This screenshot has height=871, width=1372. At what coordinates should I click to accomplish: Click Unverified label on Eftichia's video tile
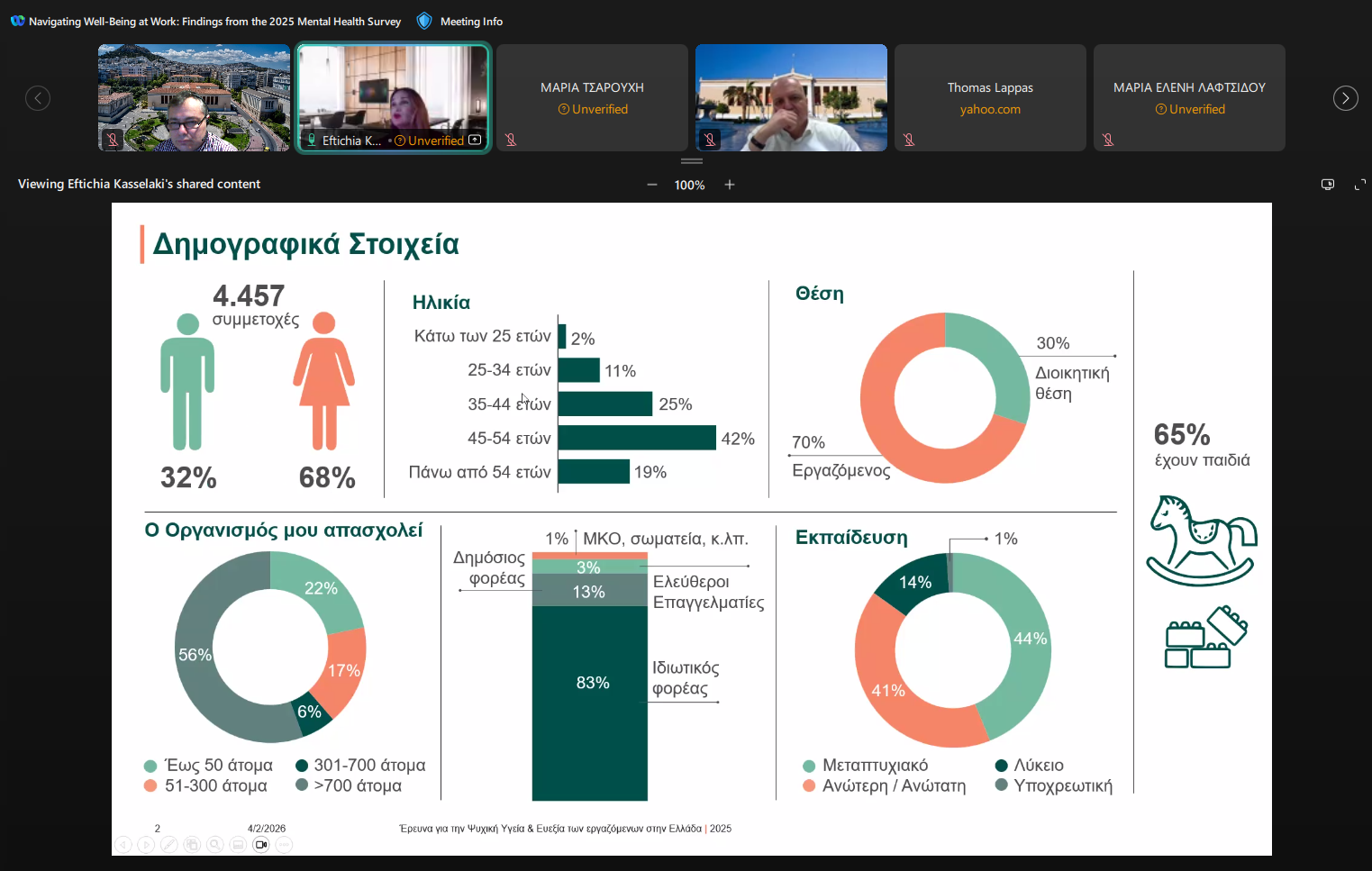pyautogui.click(x=435, y=141)
